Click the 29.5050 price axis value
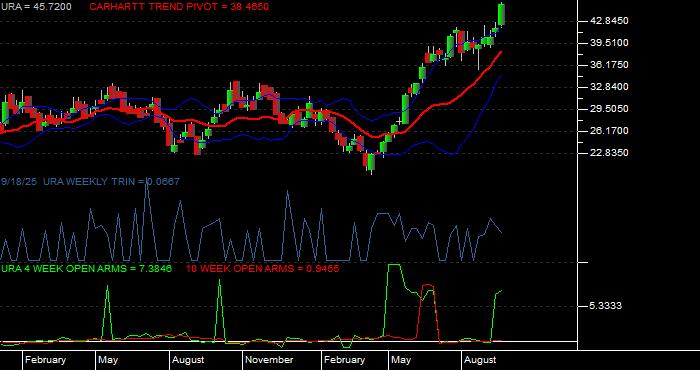This screenshot has width=700, height=370. 609,109
